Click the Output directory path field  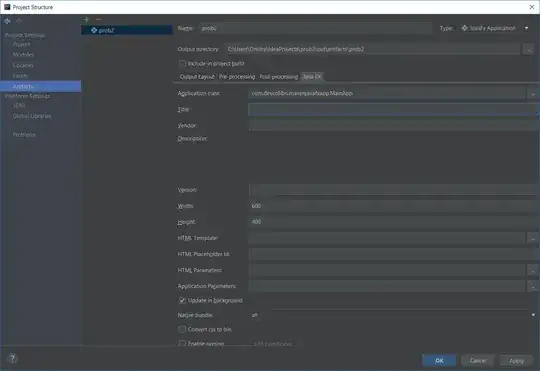373,49
